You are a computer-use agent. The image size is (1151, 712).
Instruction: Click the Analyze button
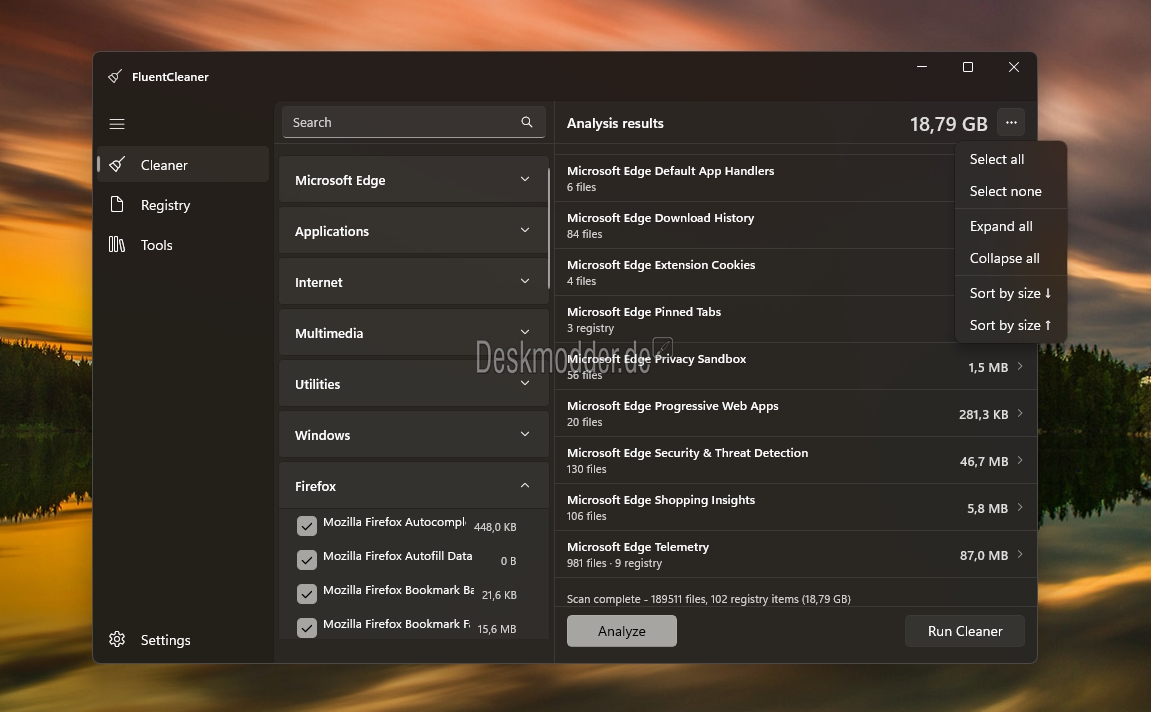coord(622,631)
